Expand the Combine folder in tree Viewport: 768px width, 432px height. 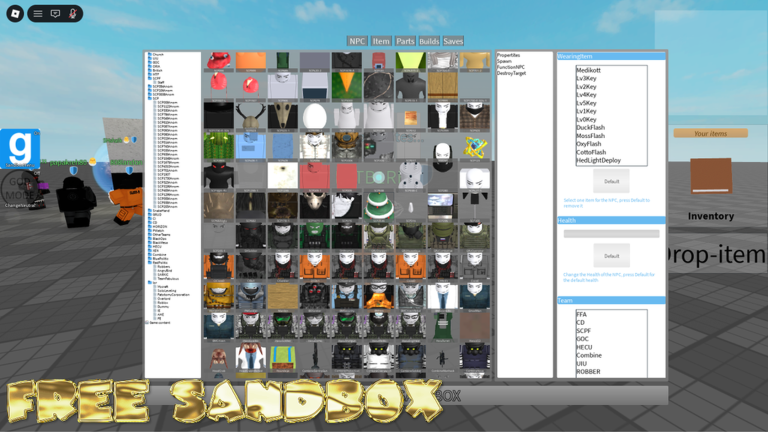[157, 255]
